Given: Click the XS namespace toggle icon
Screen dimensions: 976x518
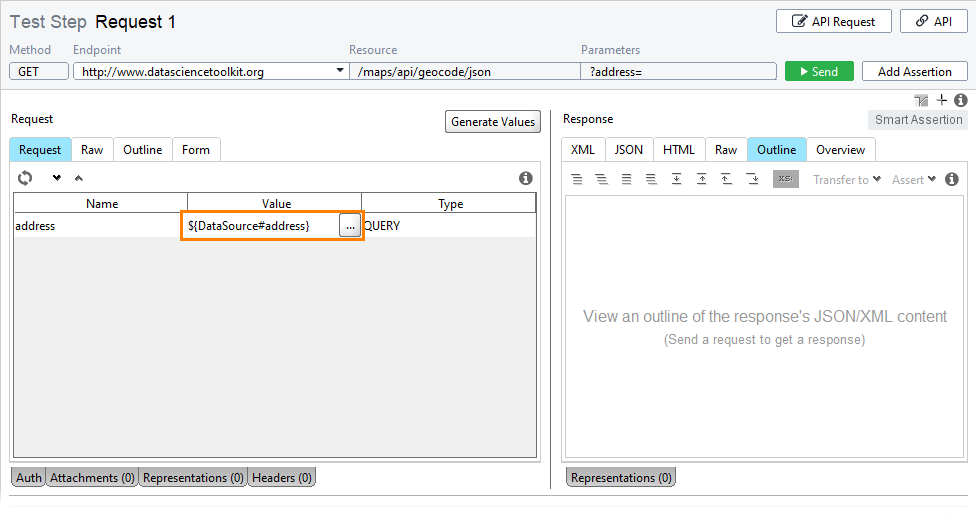Looking at the screenshot, I should coord(786,179).
